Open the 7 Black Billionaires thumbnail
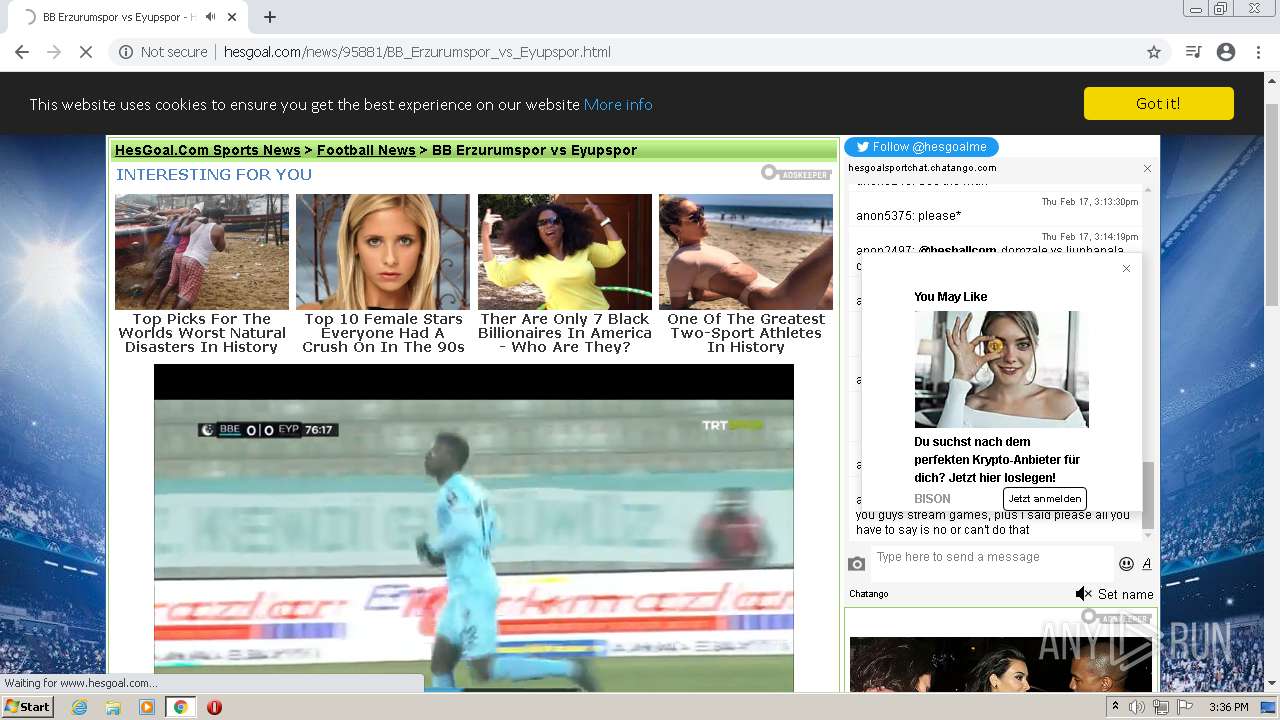Image resolution: width=1280 pixels, height=720 pixels. tap(565, 252)
